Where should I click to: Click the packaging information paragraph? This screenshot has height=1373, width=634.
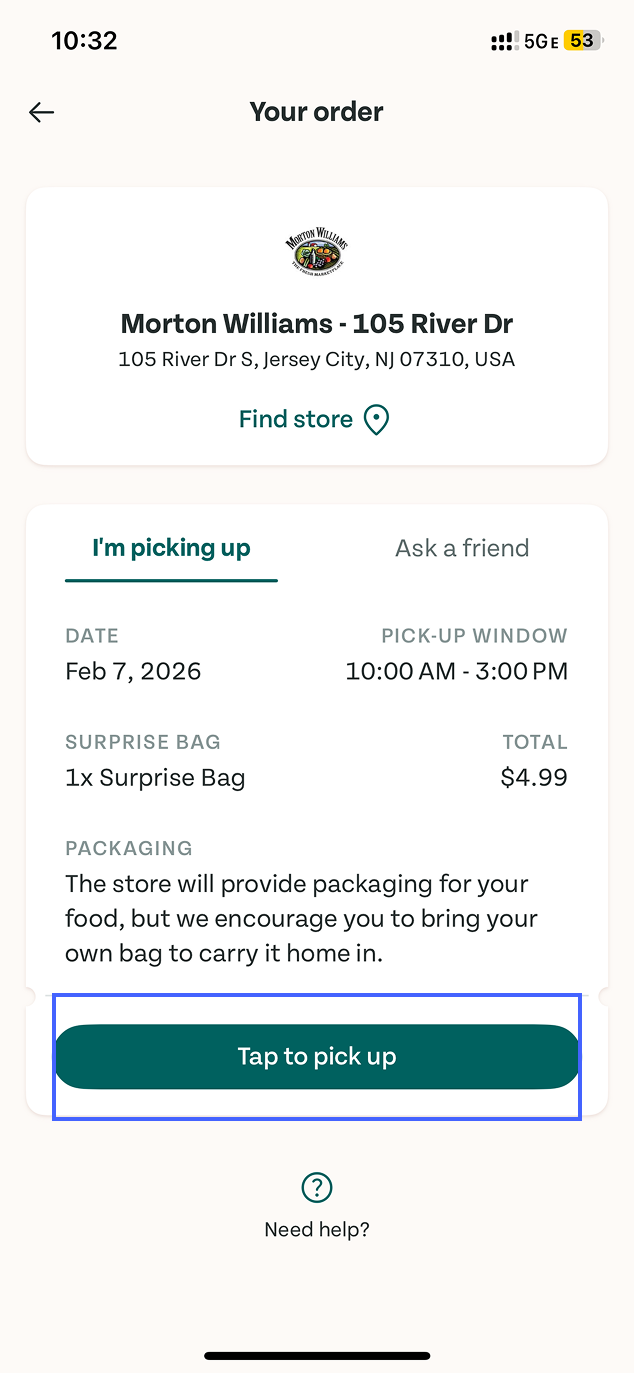pos(301,918)
